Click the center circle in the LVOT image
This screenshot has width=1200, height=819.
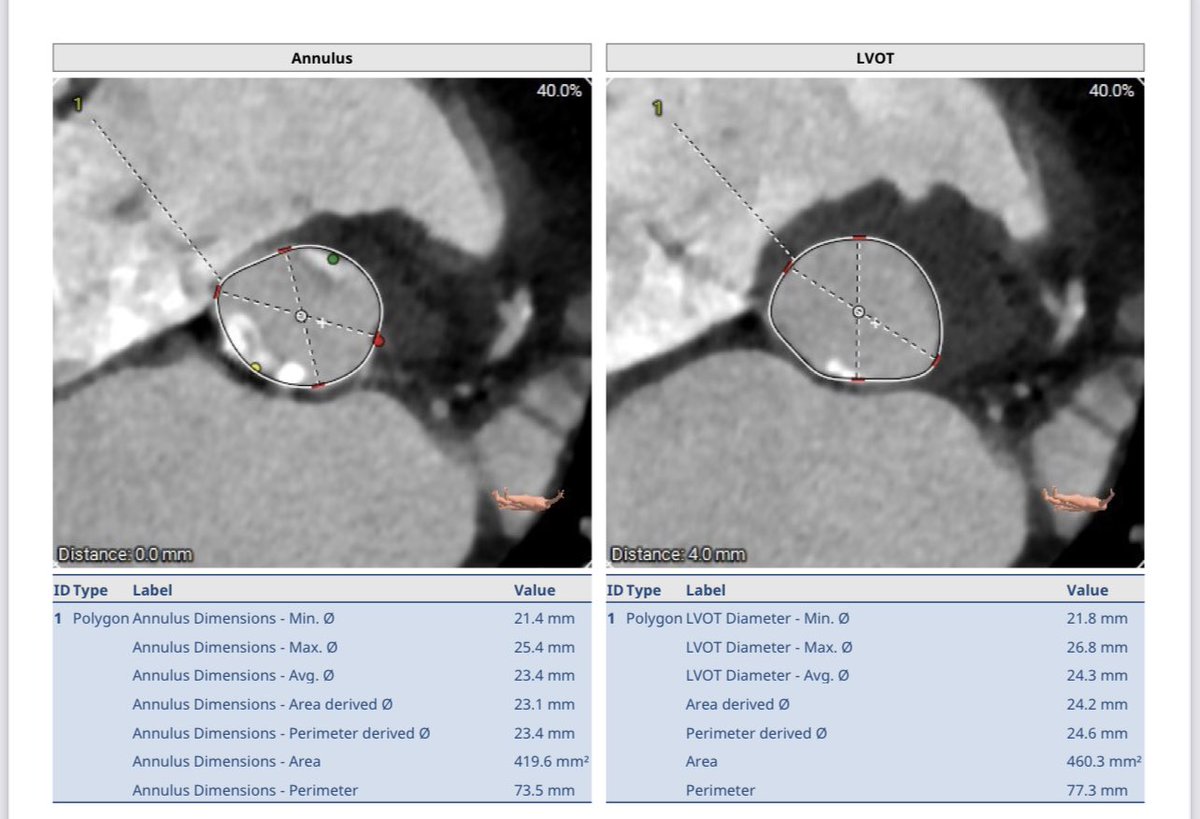857,312
